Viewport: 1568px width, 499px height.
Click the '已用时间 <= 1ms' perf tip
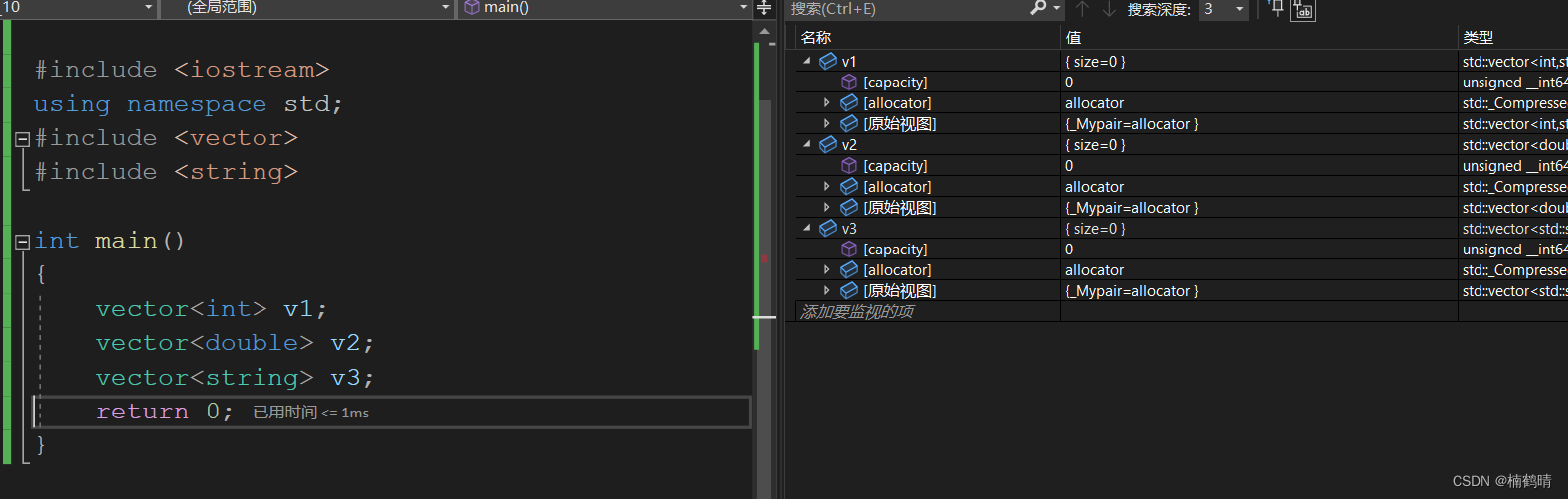tap(310, 413)
